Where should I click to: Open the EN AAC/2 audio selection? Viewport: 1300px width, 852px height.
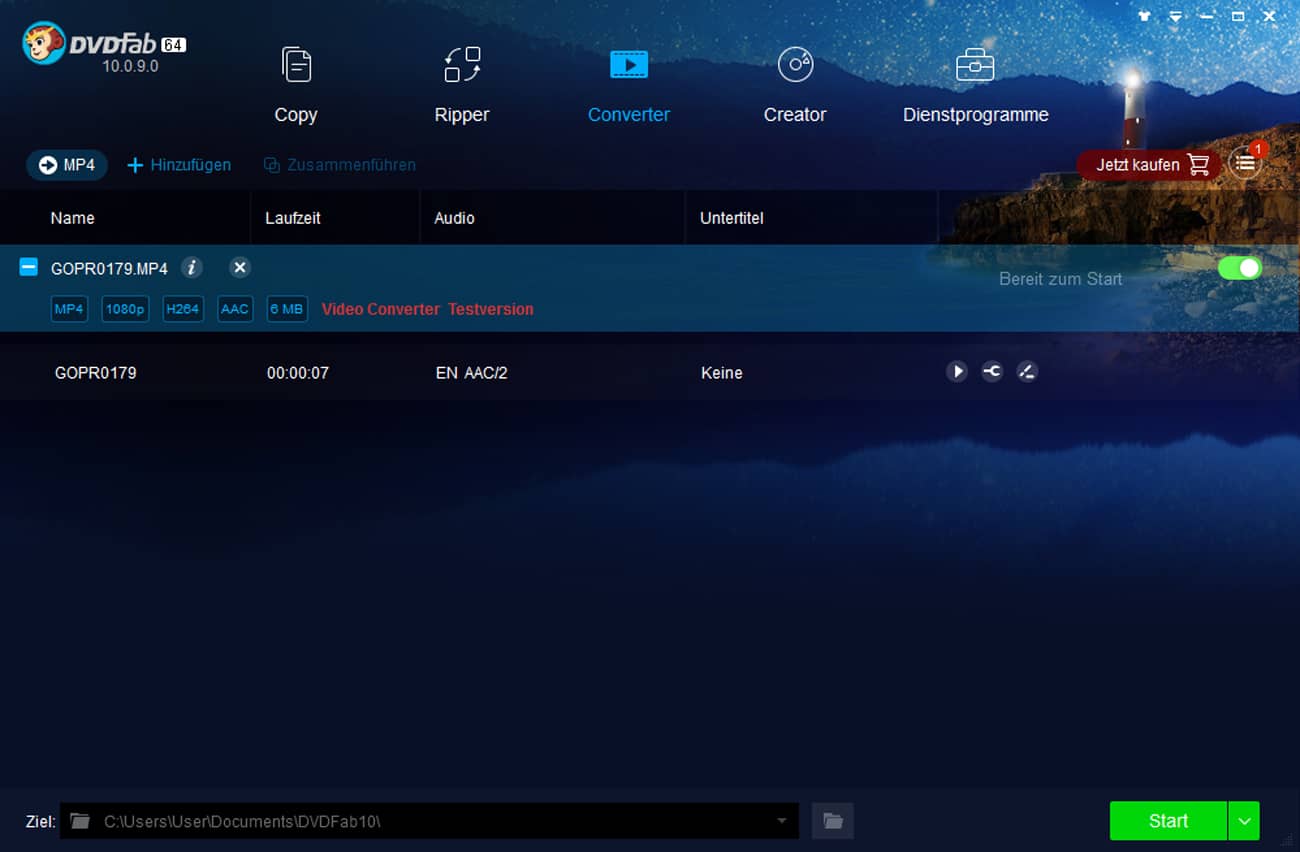472,373
